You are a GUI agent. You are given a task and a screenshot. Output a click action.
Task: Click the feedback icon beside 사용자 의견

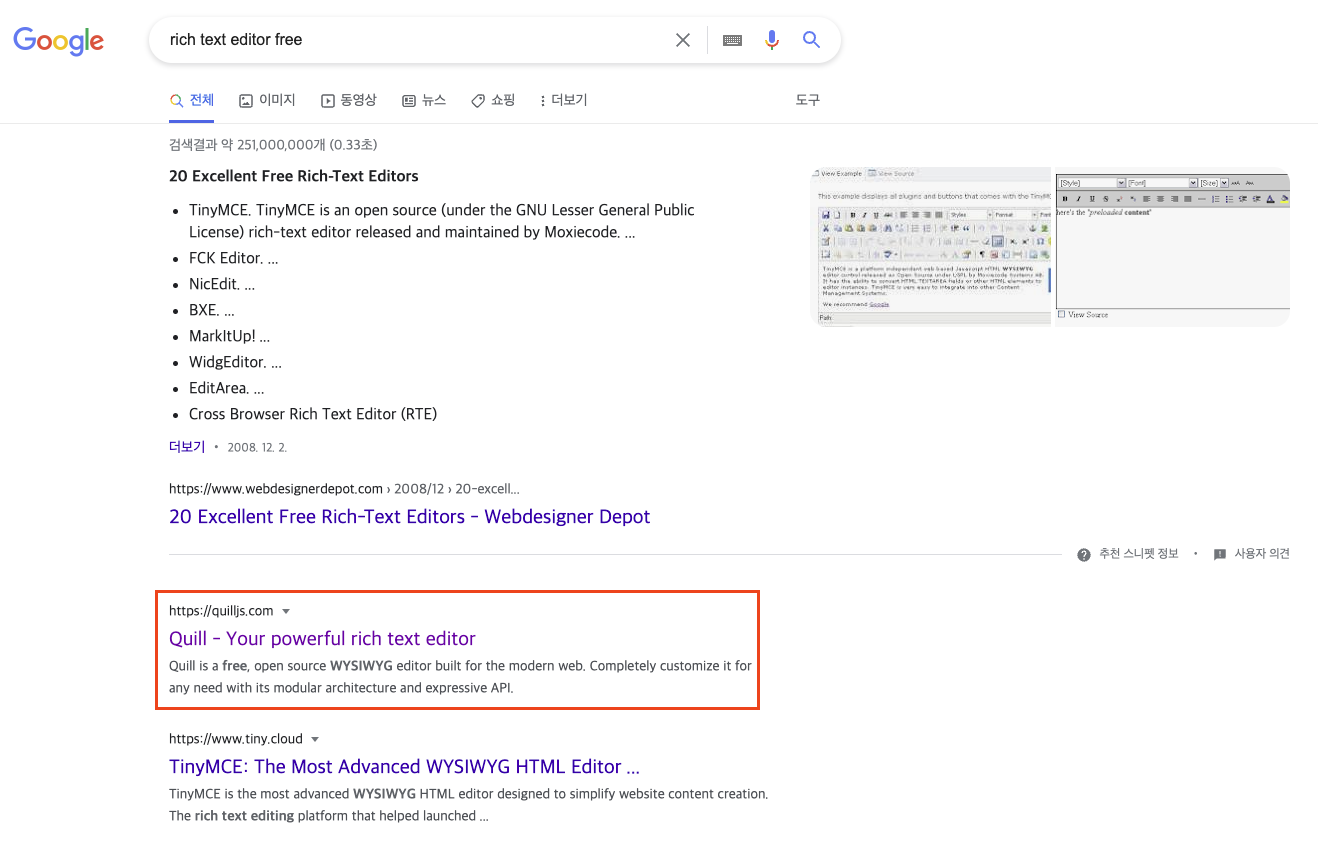(1219, 554)
